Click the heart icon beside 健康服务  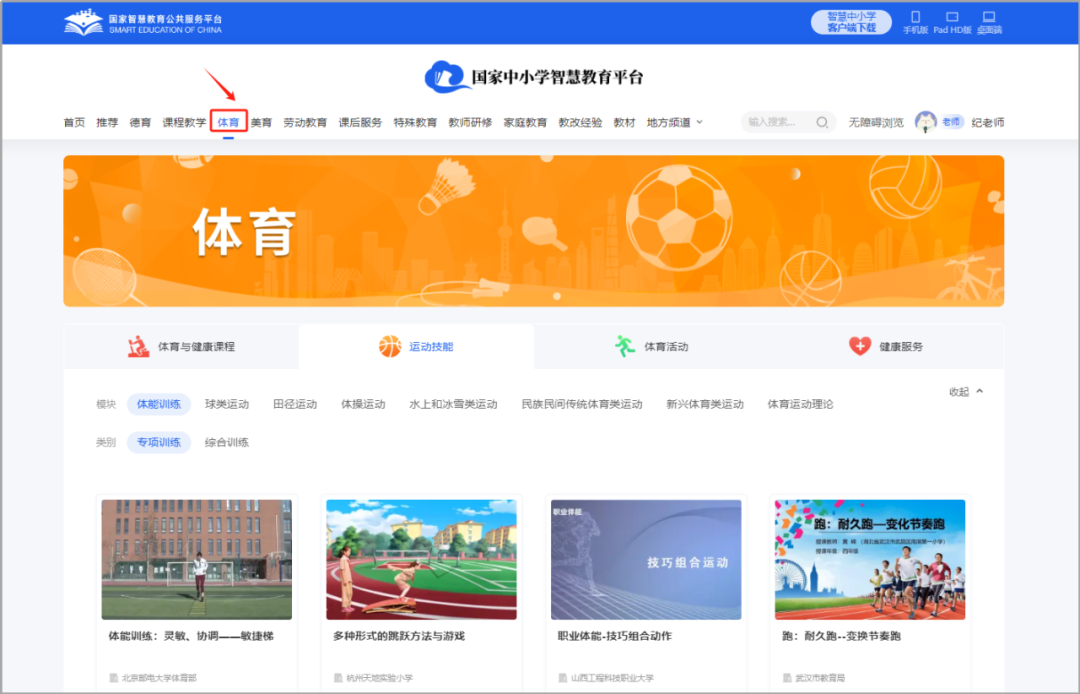click(862, 344)
